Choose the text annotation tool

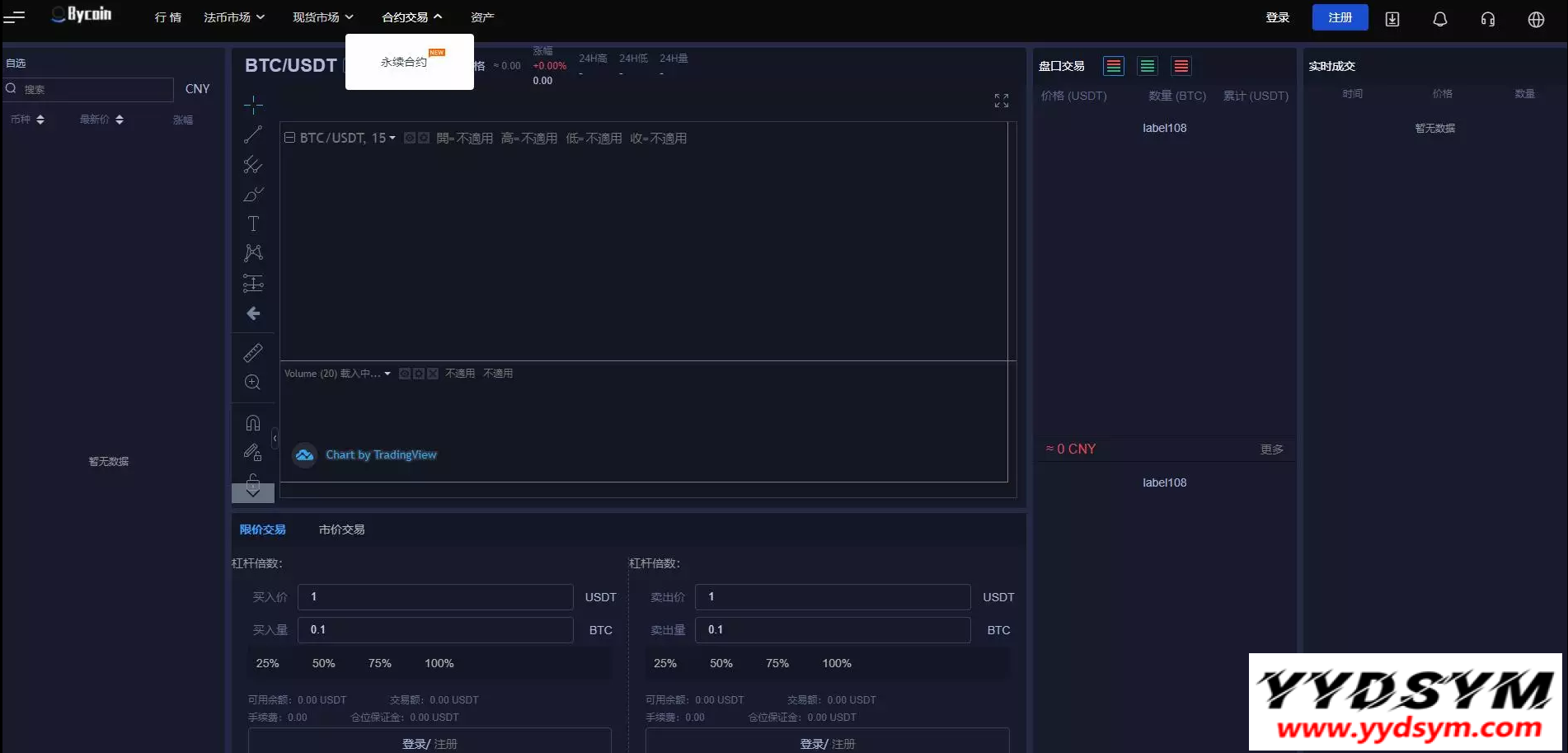click(253, 224)
